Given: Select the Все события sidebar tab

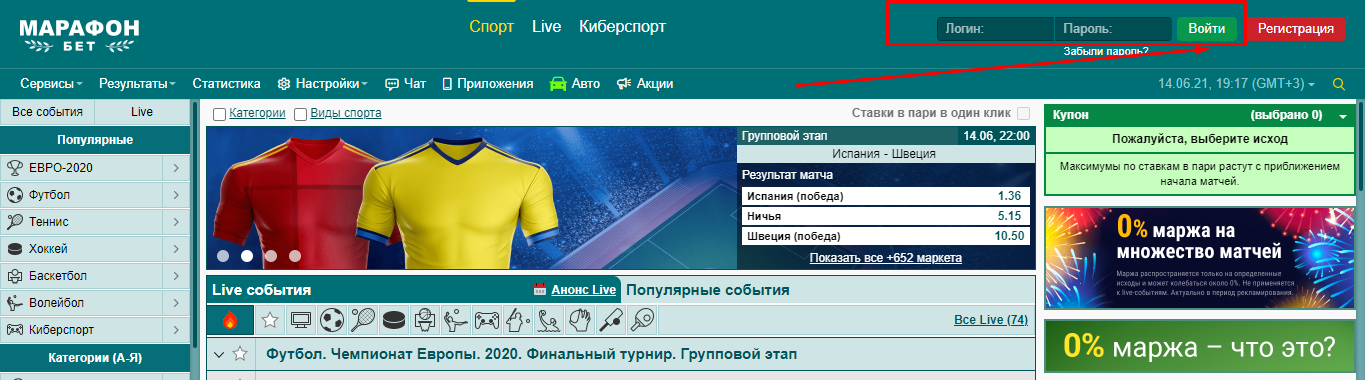Looking at the screenshot, I should pos(47,112).
